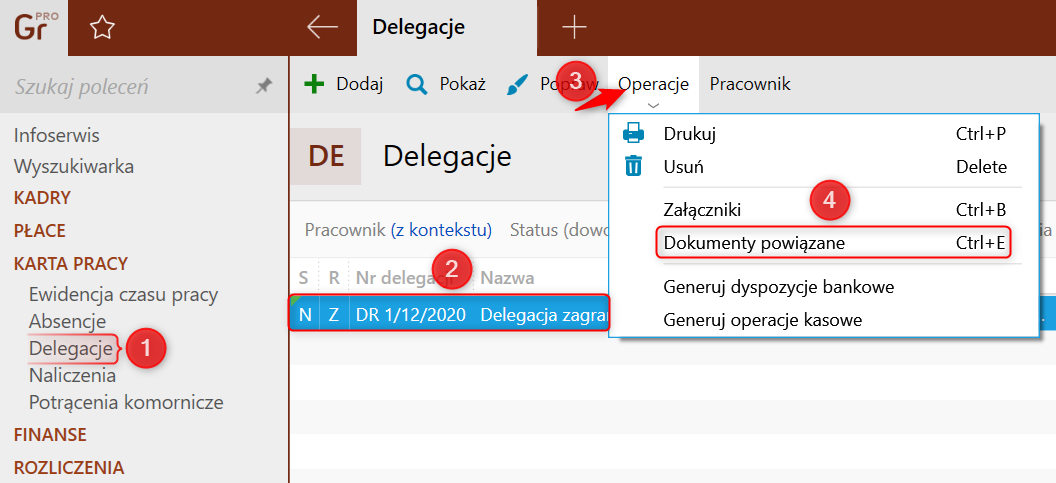Expand the KADRY section in sidebar
1056x483 pixels.
click(43, 198)
